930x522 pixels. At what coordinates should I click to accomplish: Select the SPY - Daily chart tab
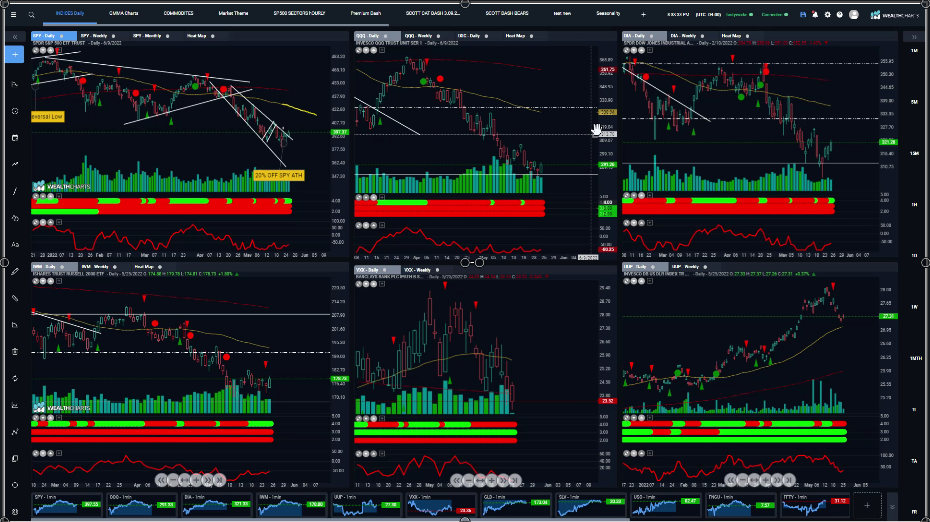[x=53, y=36]
